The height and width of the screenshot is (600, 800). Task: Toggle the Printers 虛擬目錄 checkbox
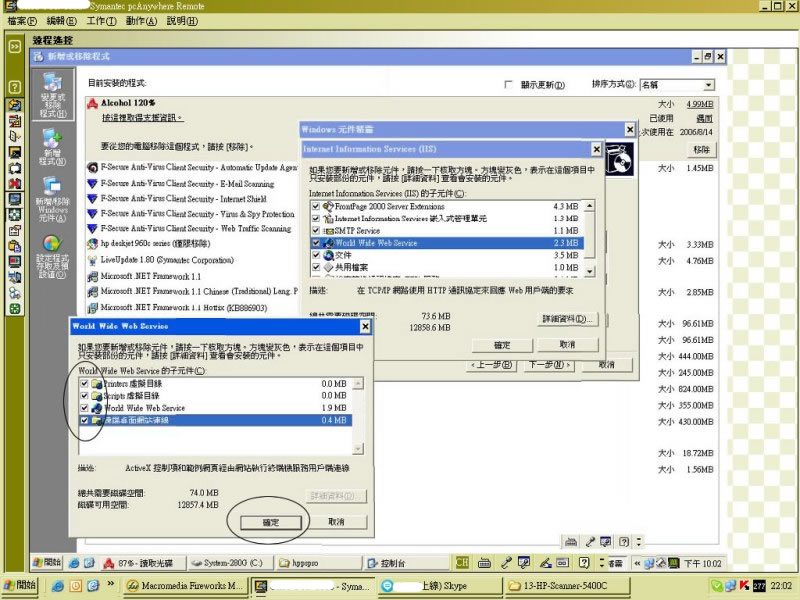(84, 384)
